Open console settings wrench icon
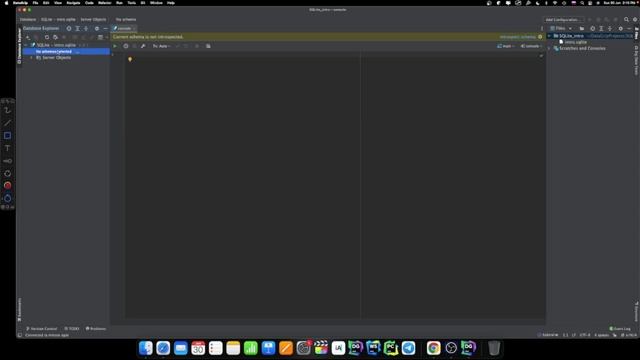The width and height of the screenshot is (640, 360). pos(143,46)
